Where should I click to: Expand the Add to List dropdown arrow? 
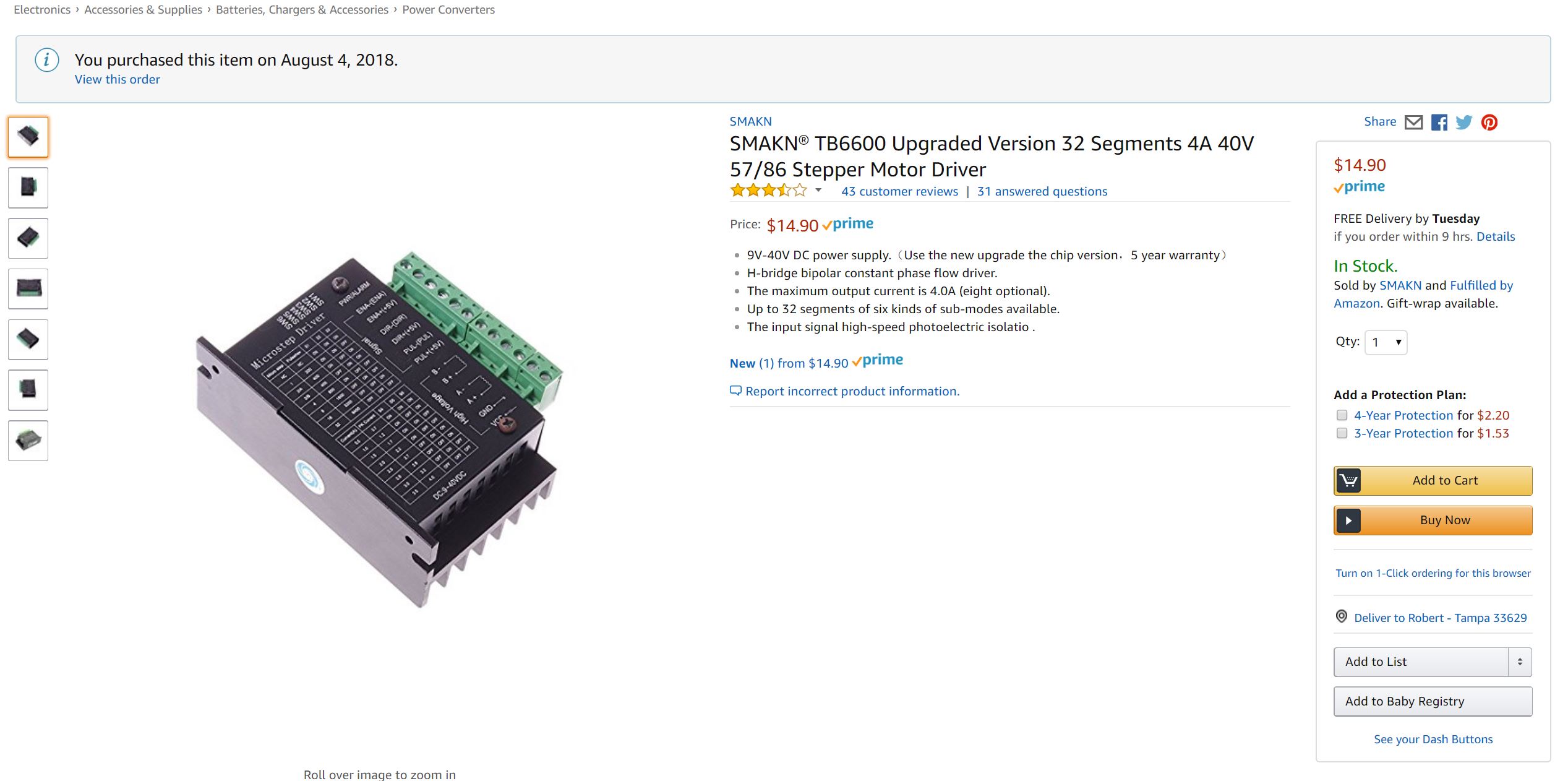point(1520,662)
